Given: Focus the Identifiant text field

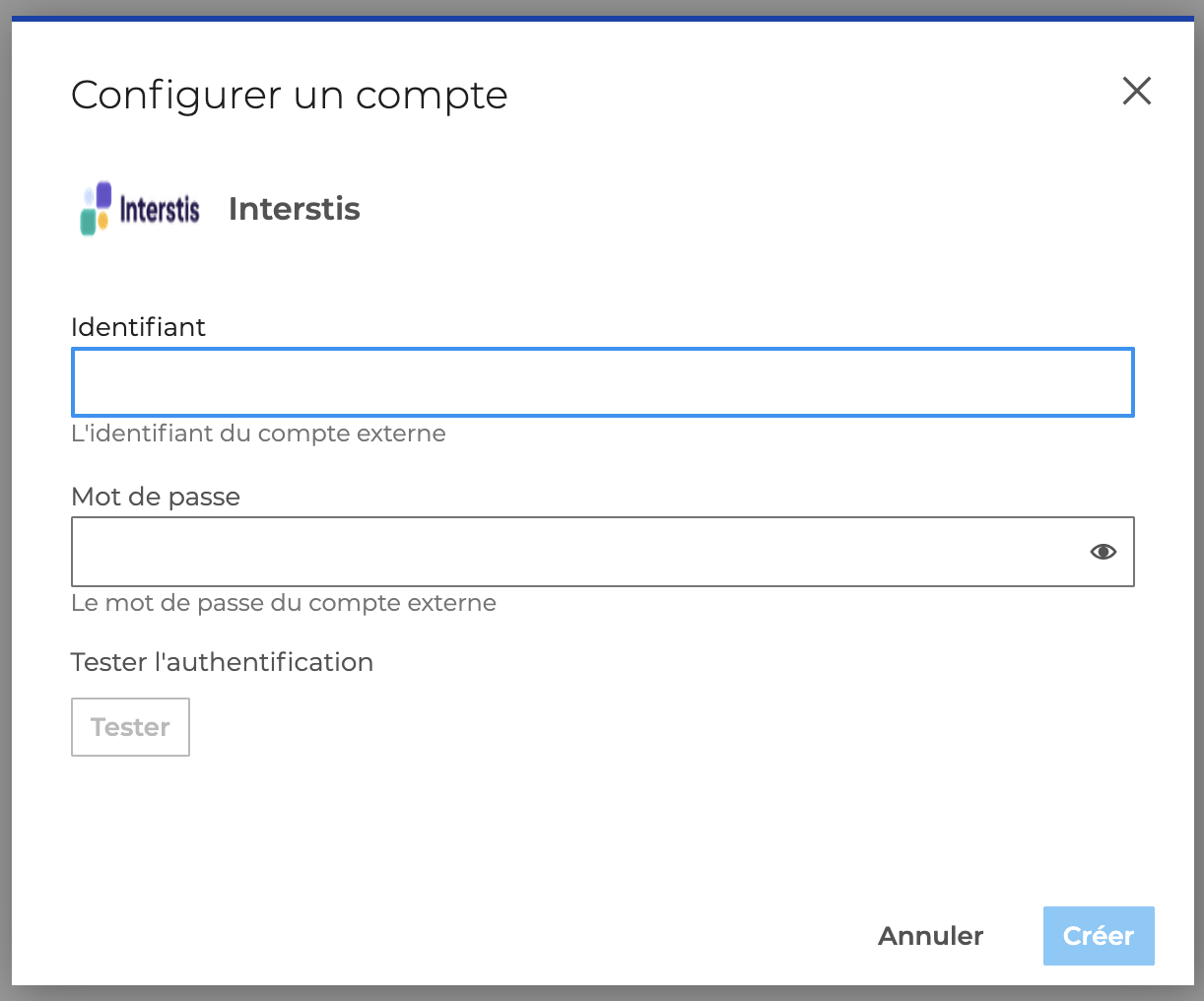Looking at the screenshot, I should tap(602, 382).
